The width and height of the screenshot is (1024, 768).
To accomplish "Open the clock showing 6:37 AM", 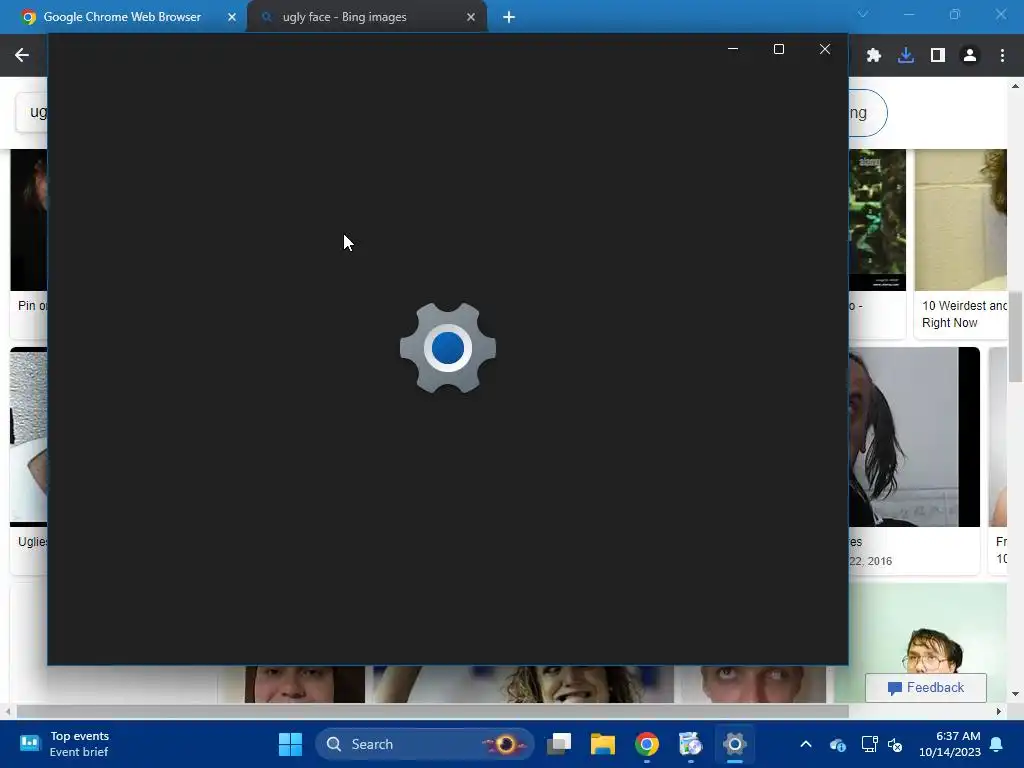I will pos(950,744).
